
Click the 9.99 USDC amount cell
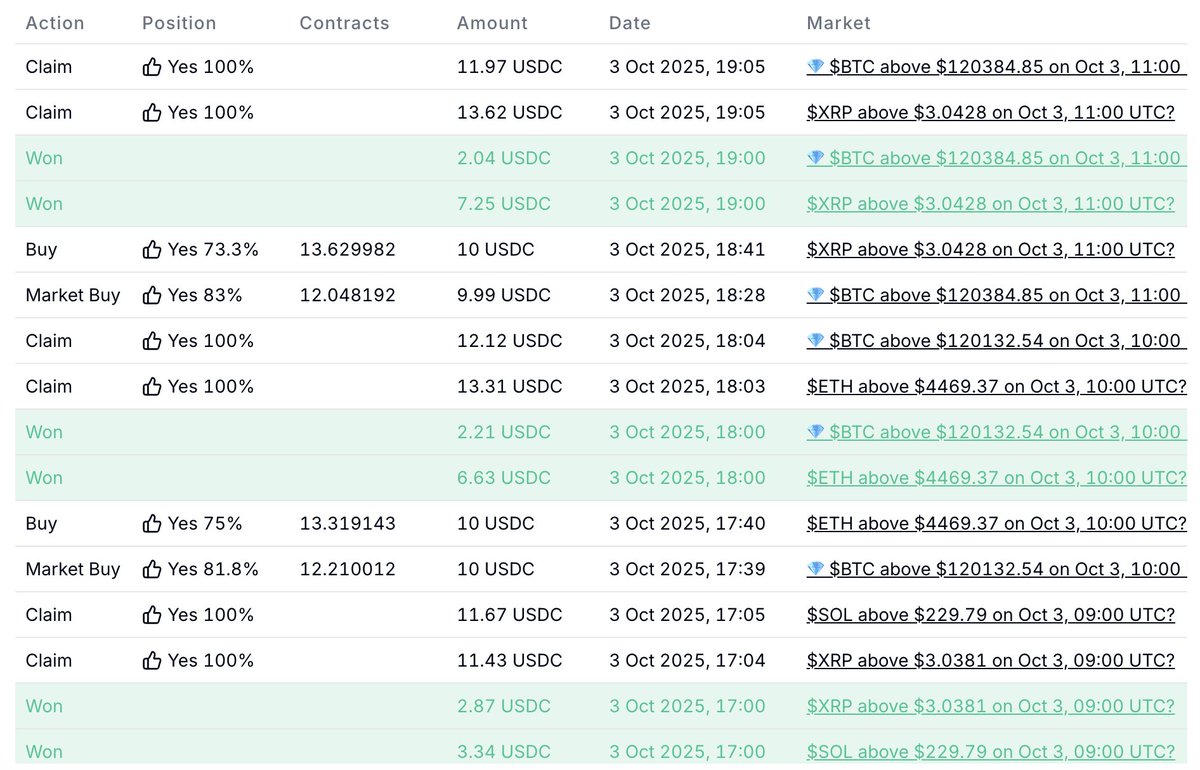point(504,295)
